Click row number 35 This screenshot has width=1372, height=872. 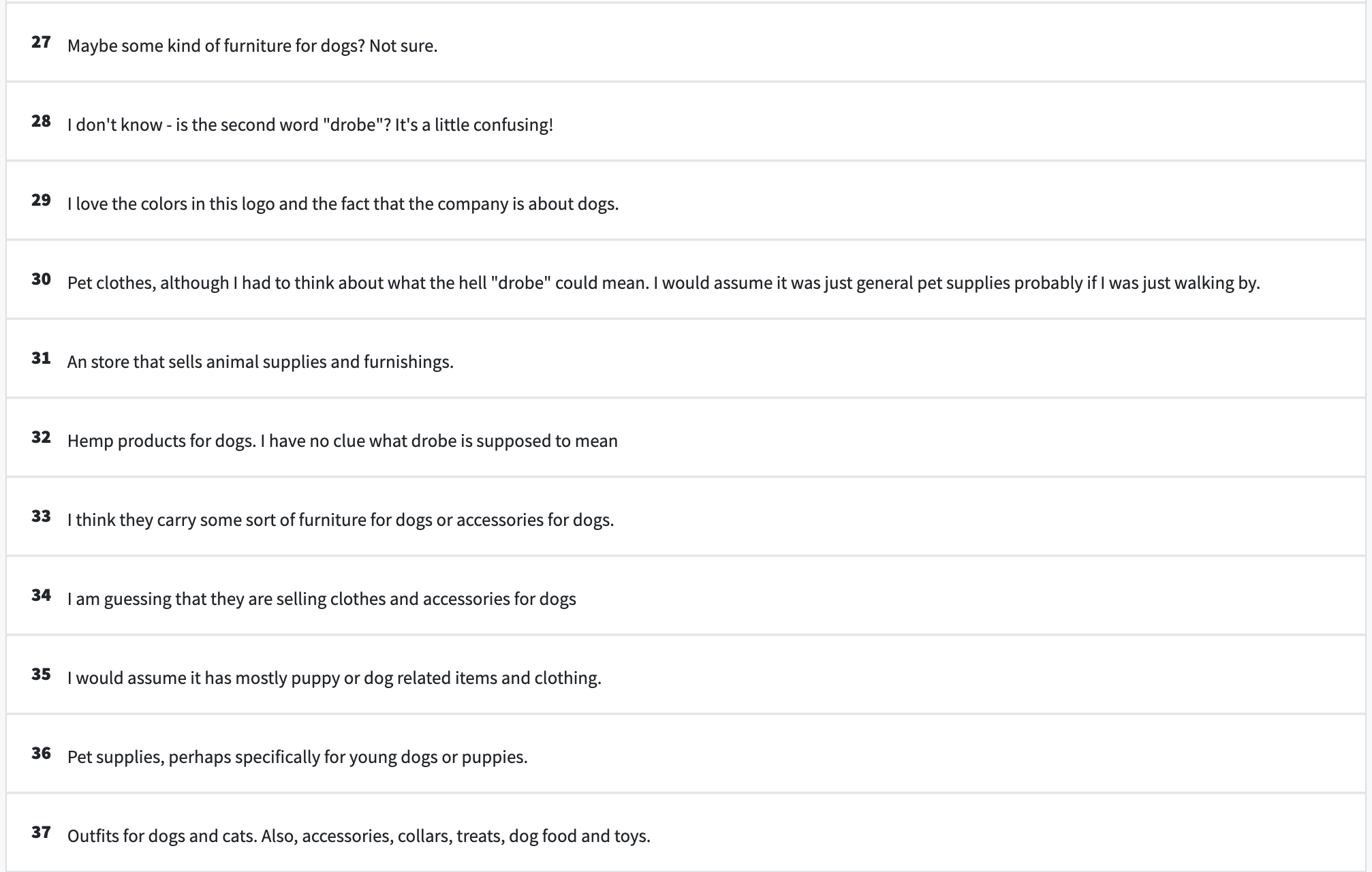point(41,674)
